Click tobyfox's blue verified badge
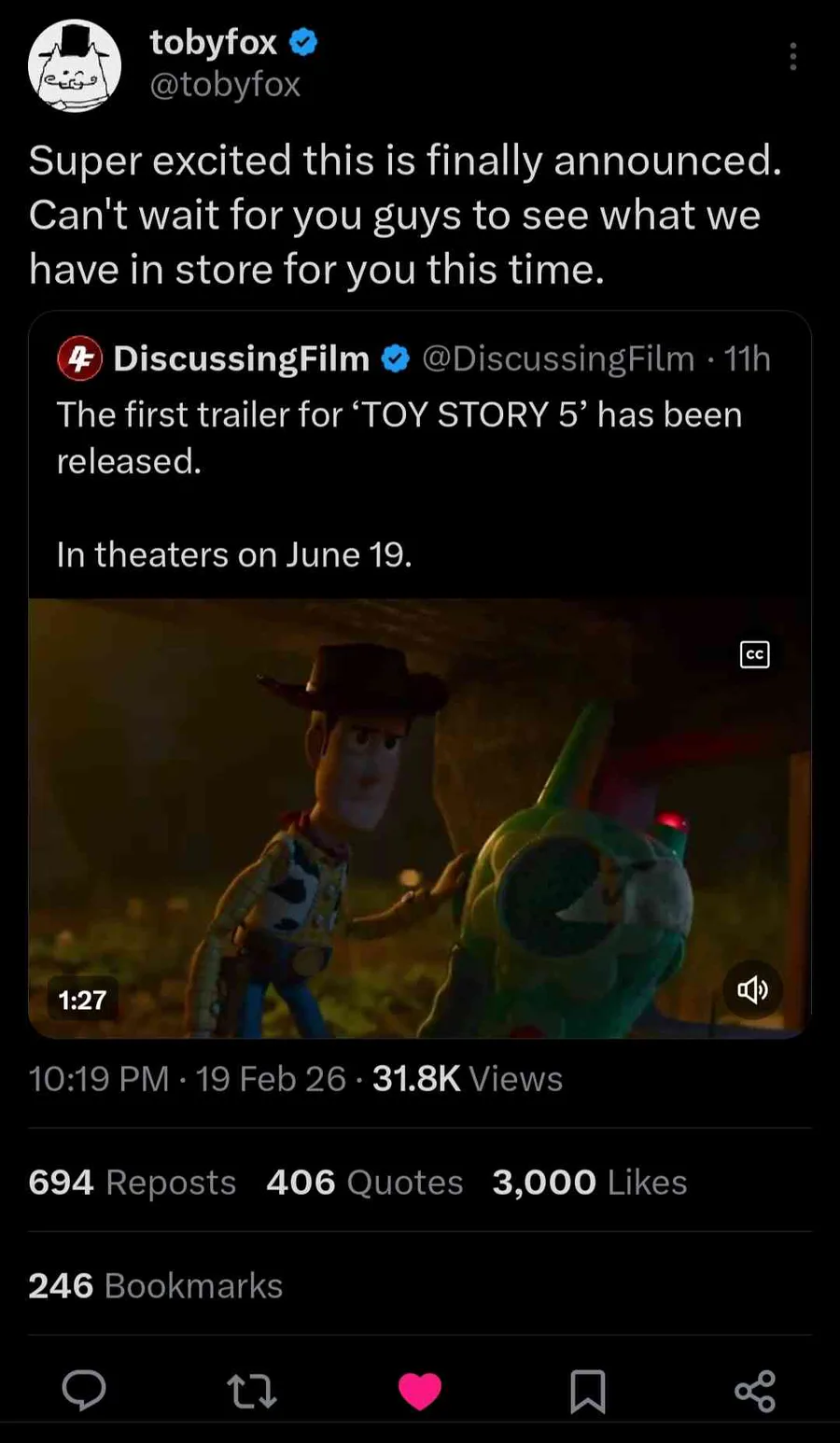Screen dimensions: 840x1443 tap(304, 42)
